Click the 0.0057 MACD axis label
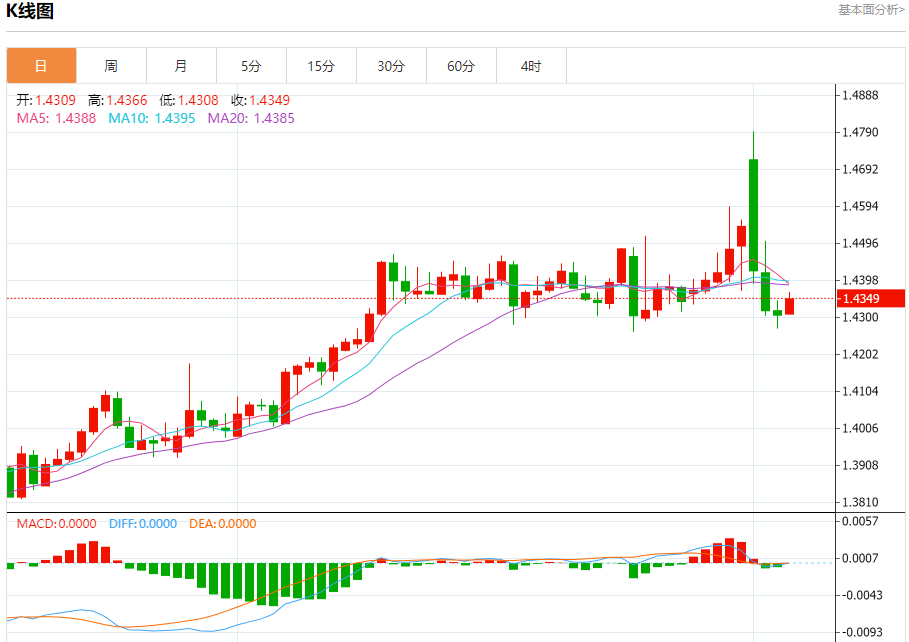Viewport: 909px width, 642px height. [860, 521]
